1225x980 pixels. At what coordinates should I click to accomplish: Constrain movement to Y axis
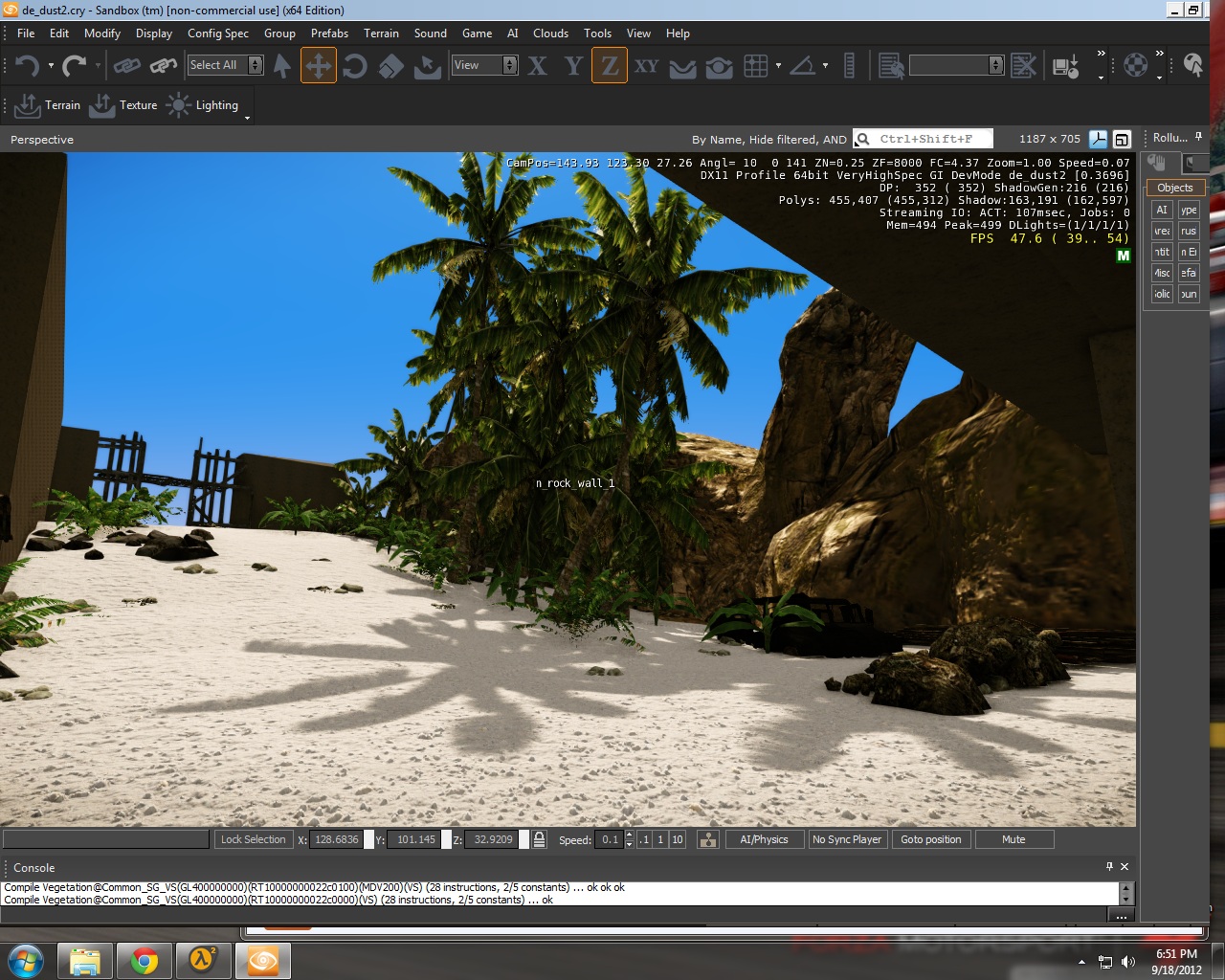click(573, 65)
